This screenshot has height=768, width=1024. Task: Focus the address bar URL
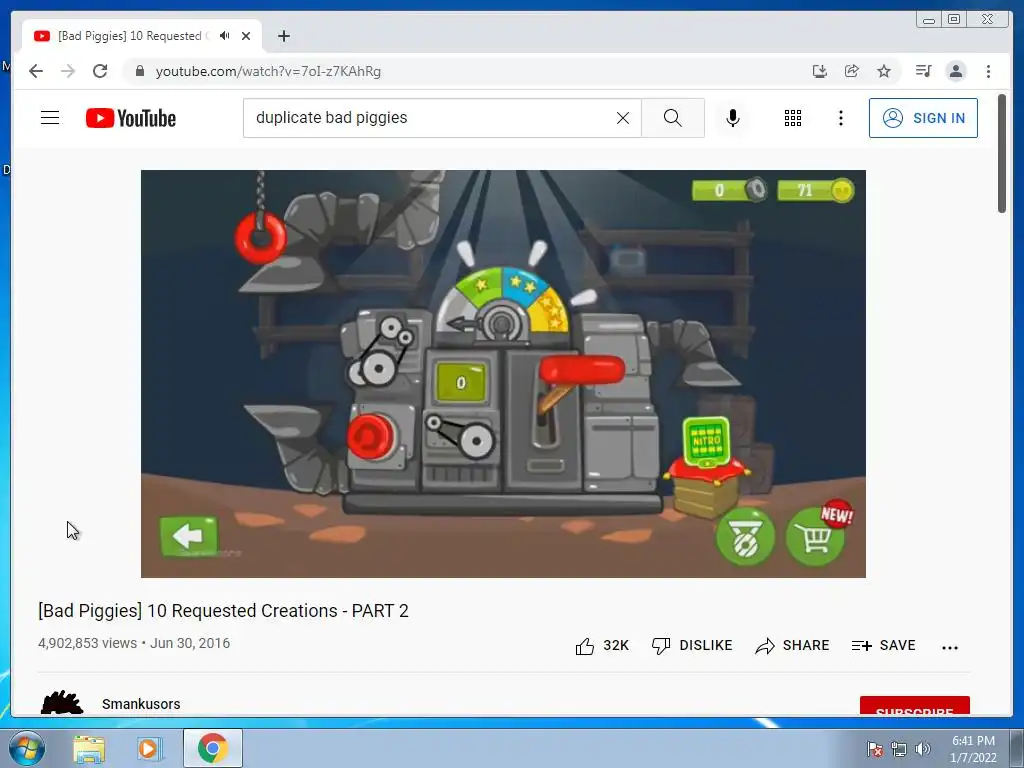pyautogui.click(x=268, y=71)
